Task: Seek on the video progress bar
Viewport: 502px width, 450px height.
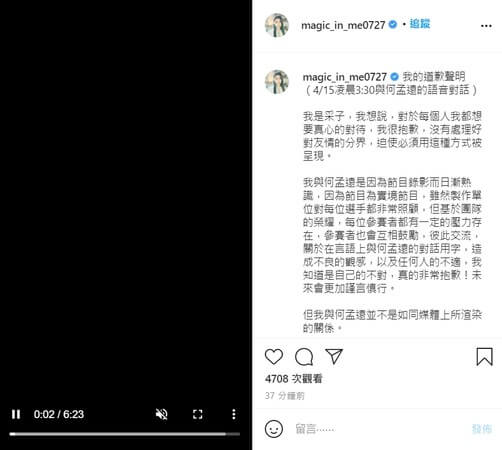Action: (x=125, y=434)
